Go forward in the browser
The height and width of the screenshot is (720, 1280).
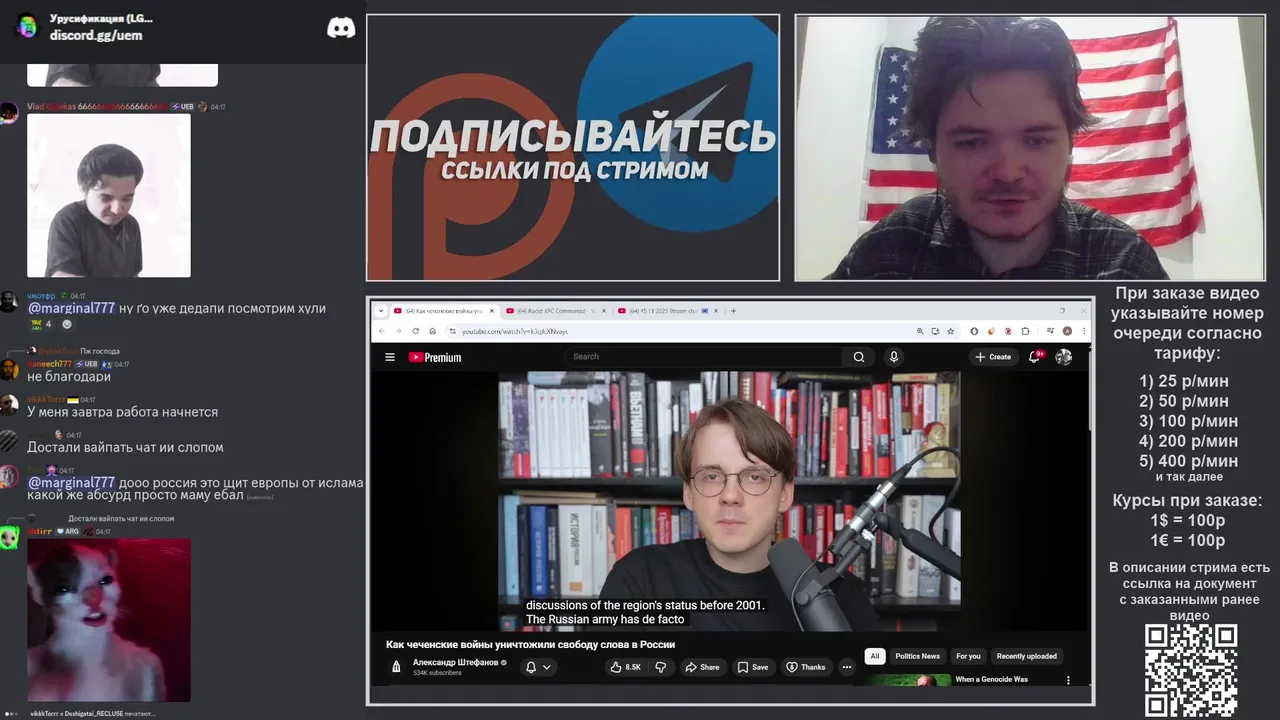pyautogui.click(x=397, y=331)
